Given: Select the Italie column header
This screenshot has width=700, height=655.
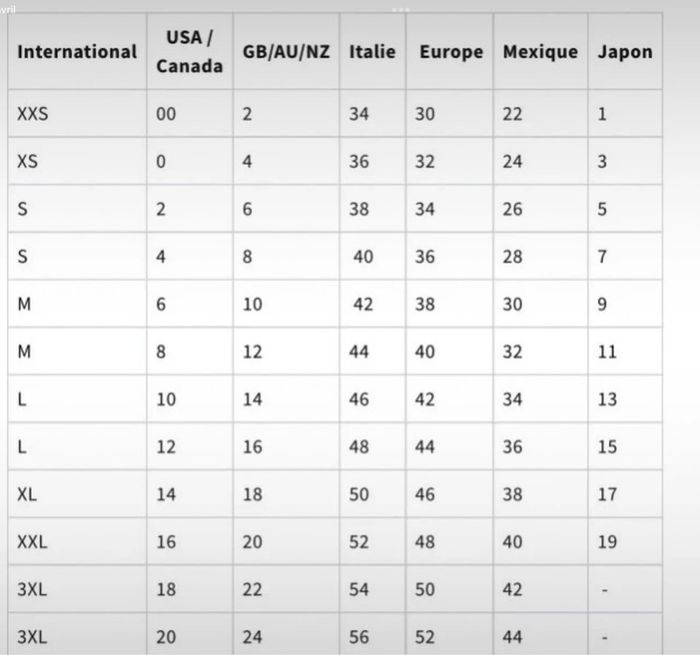Looking at the screenshot, I should [372, 51].
